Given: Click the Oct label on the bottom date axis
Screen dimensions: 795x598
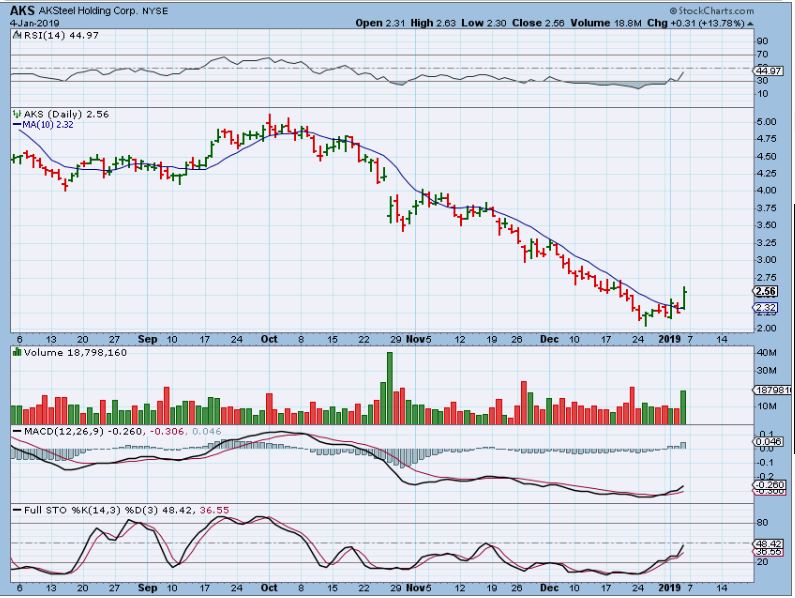Looking at the screenshot, I should (269, 587).
